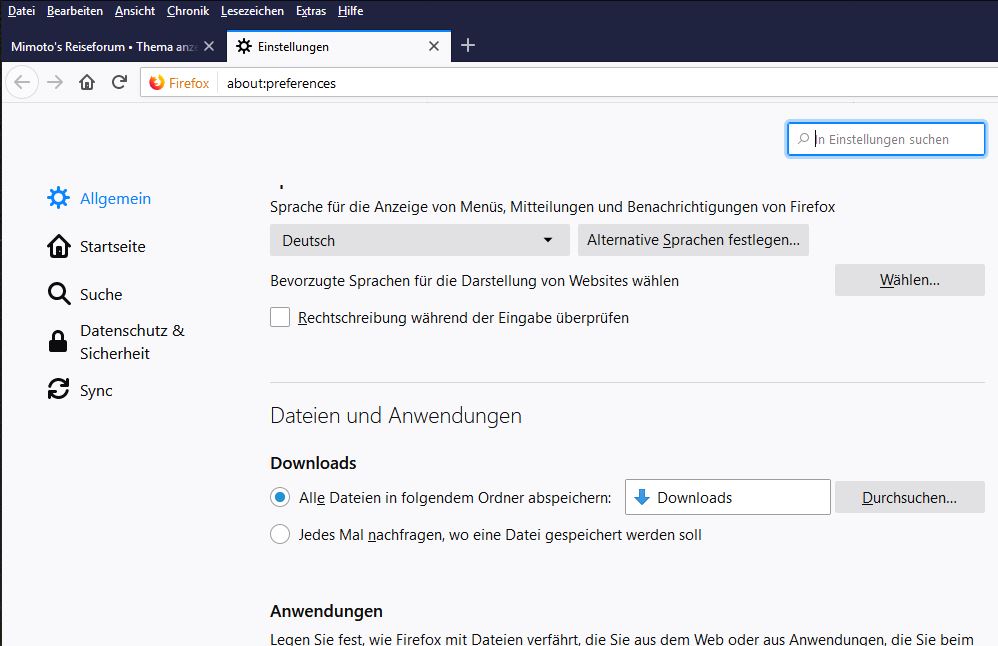
Task: Open Suche settings category
Action: click(x=85, y=294)
